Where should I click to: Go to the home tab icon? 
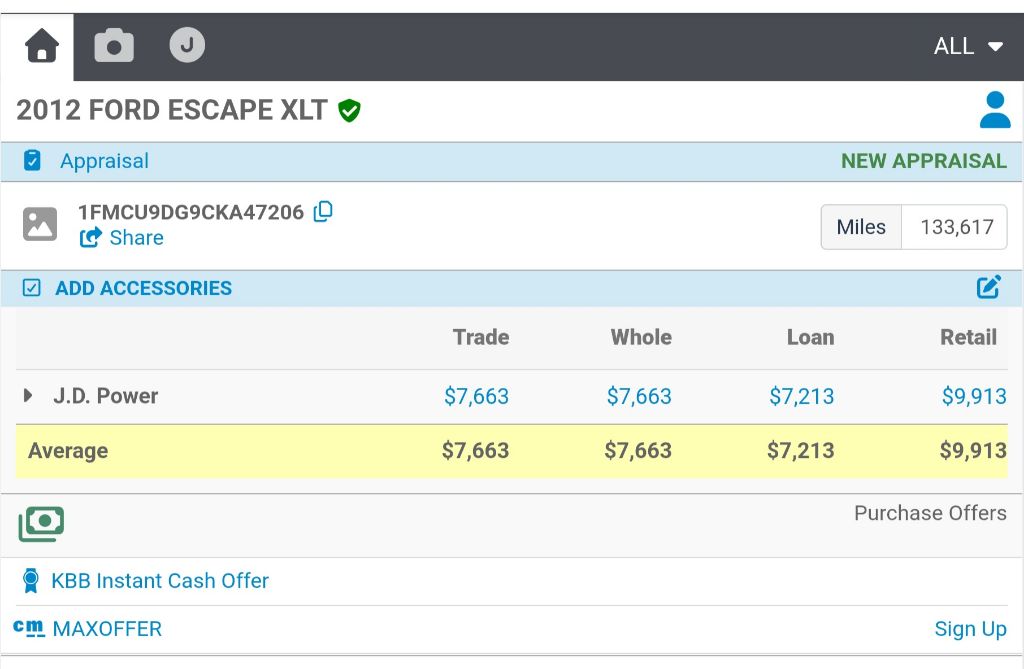42,46
